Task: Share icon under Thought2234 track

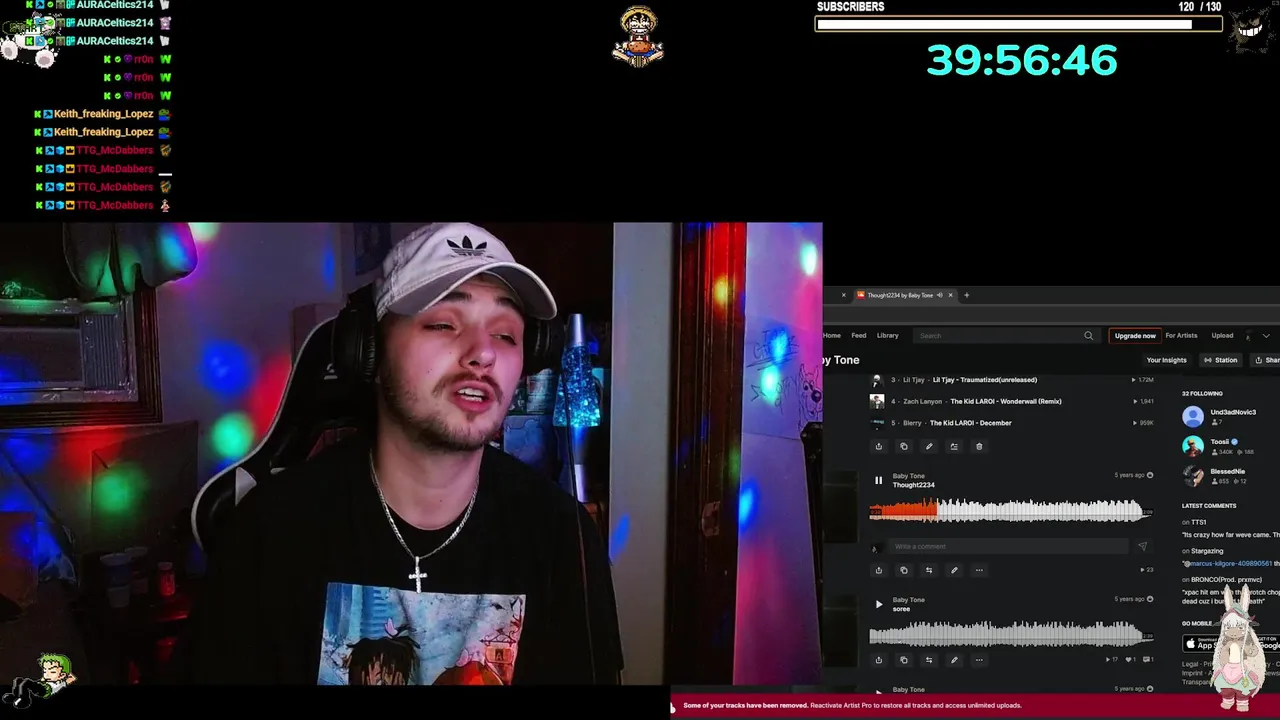Action: tap(879, 570)
